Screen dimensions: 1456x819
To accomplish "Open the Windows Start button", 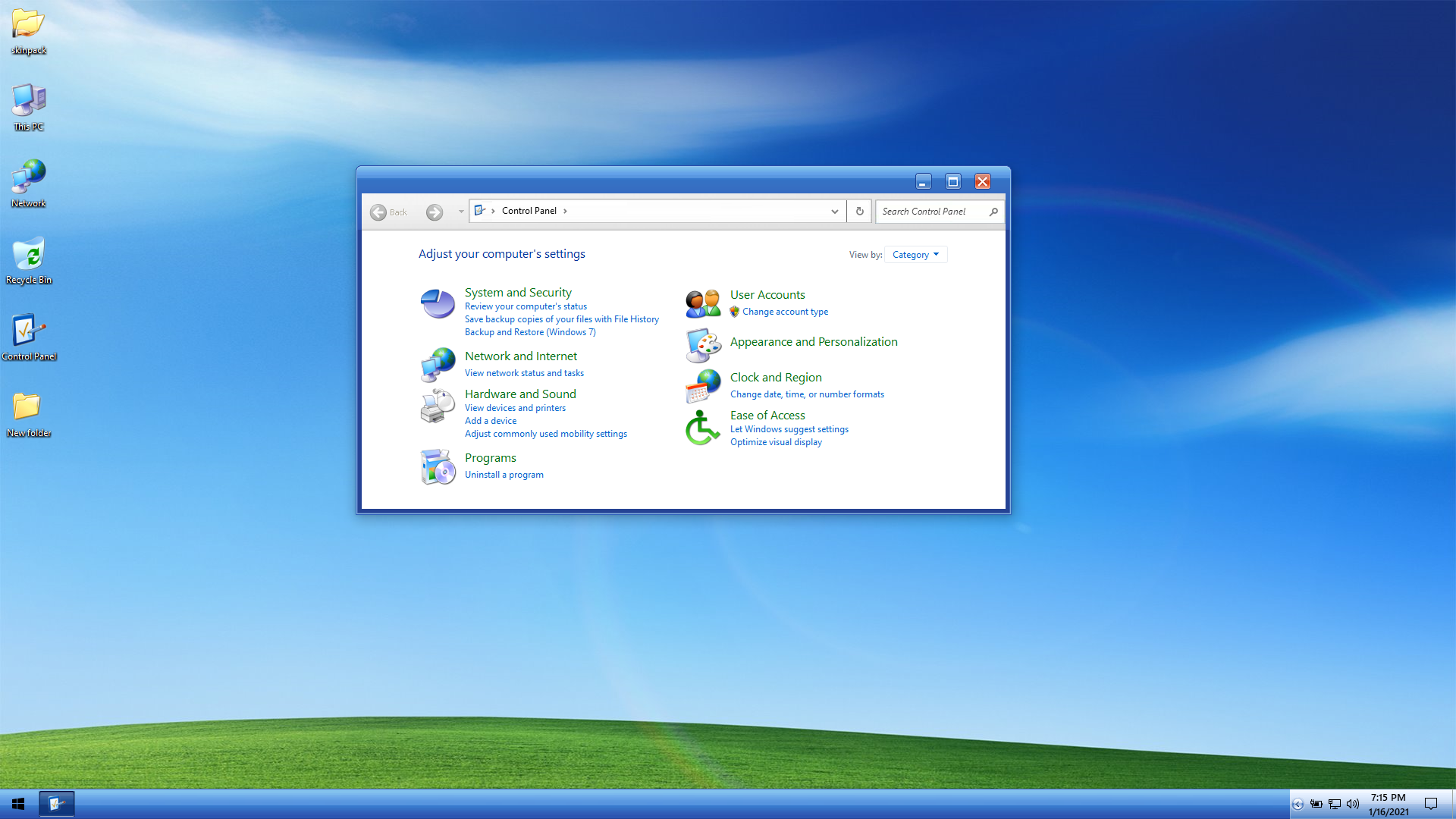I will pos(18,804).
